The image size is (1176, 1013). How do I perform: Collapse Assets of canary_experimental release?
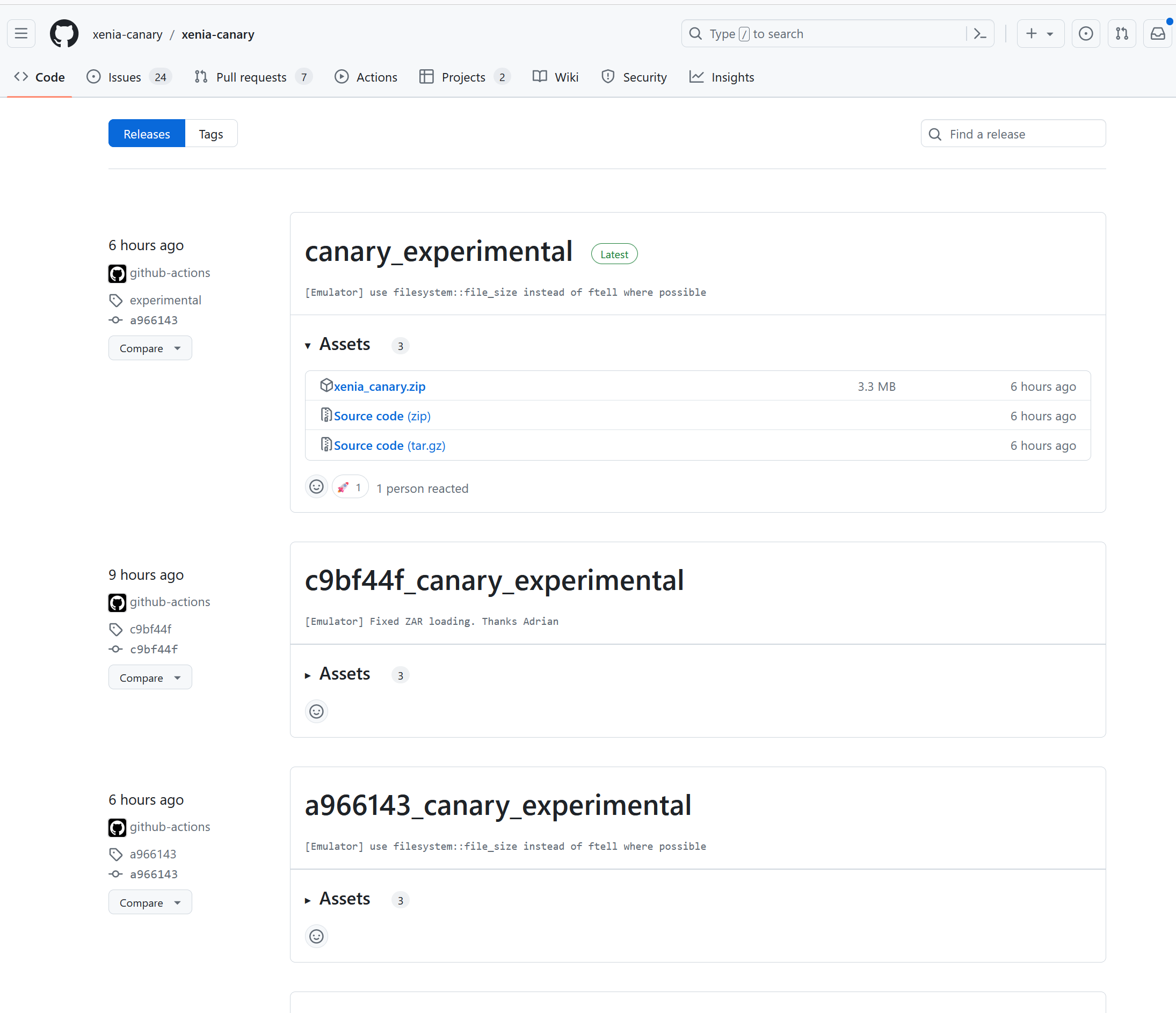(x=345, y=345)
